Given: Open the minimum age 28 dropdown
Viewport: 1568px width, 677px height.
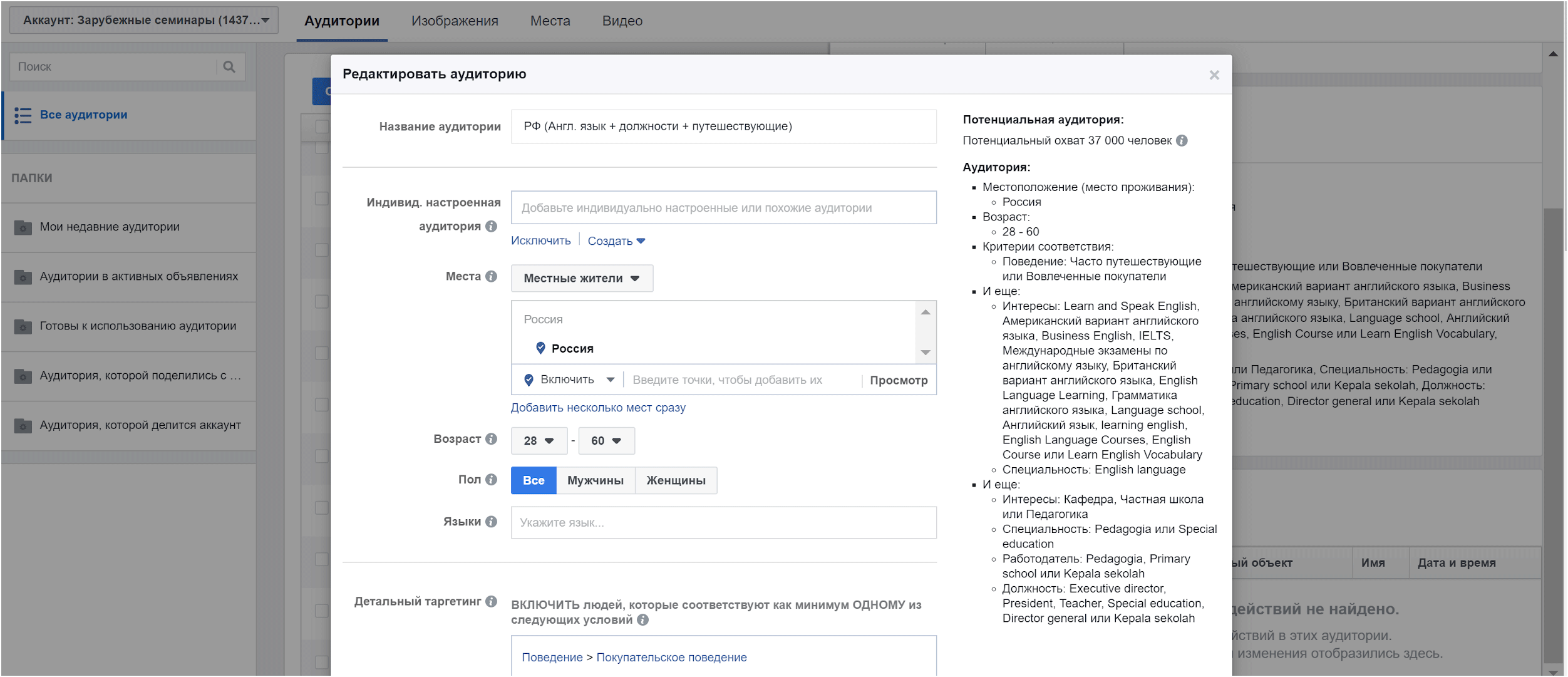Looking at the screenshot, I should pyautogui.click(x=539, y=441).
